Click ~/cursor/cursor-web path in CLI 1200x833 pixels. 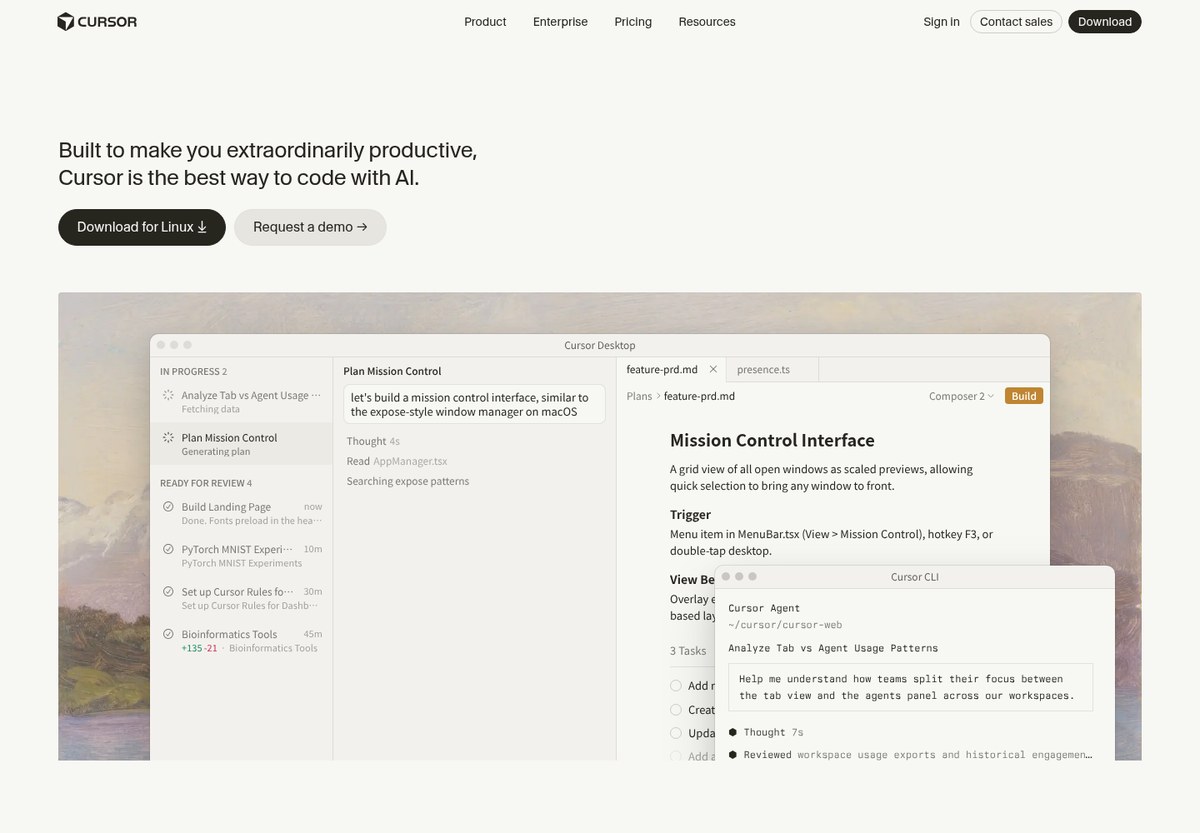785,624
